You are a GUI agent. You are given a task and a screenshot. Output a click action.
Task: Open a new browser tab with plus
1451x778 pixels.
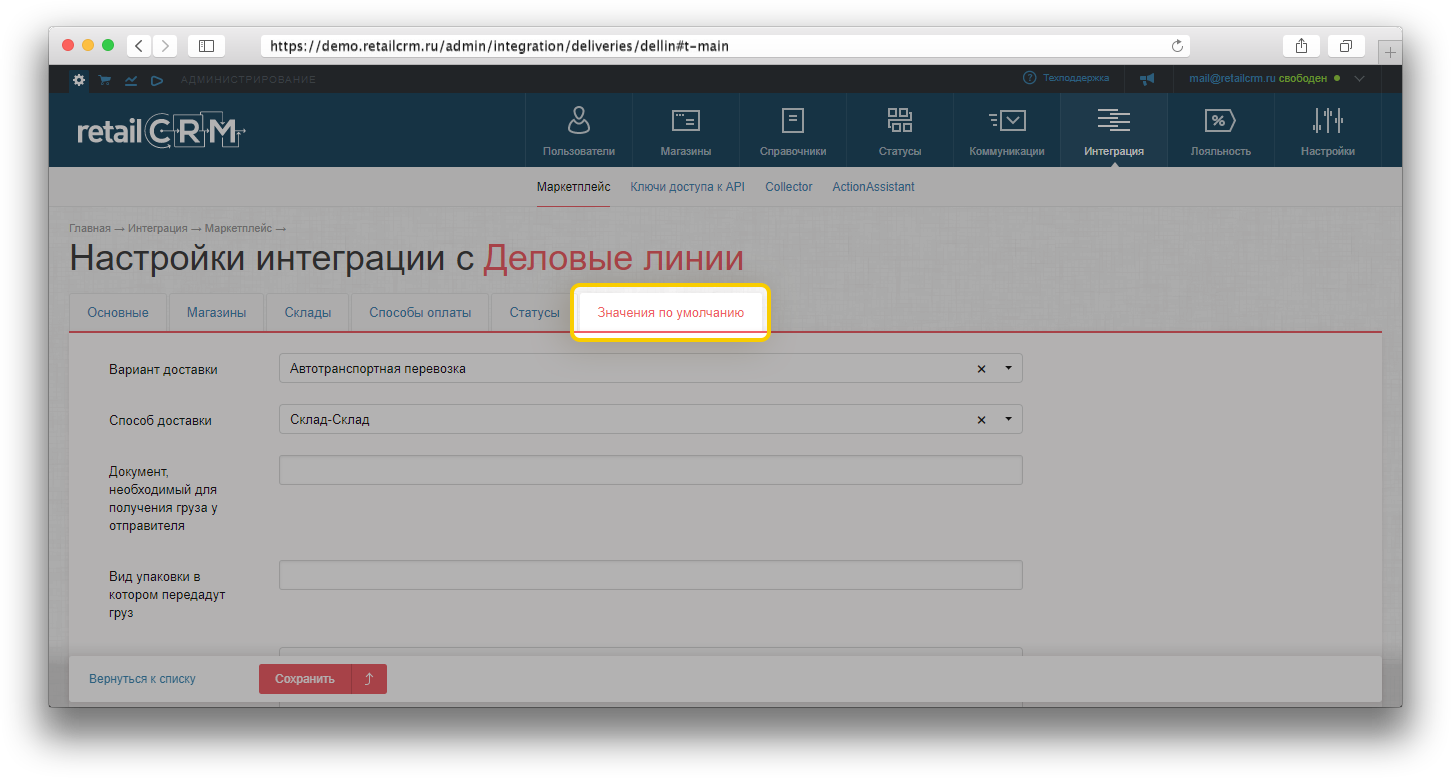[x=1390, y=52]
